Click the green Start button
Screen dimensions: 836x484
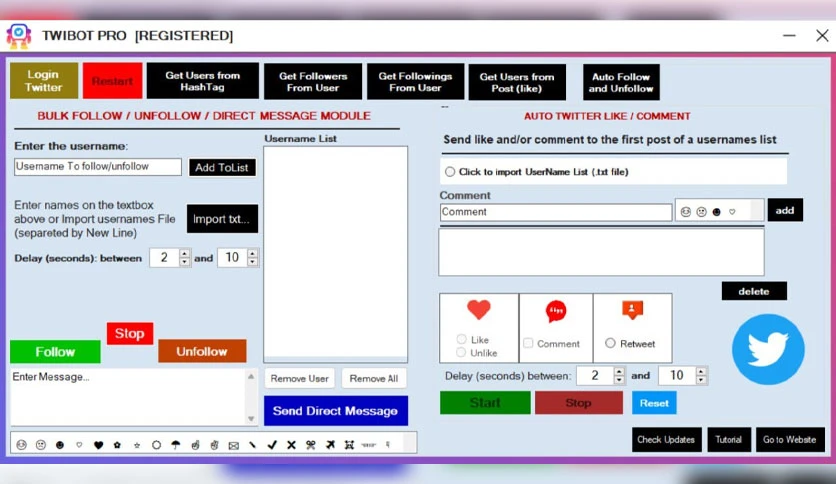click(485, 402)
